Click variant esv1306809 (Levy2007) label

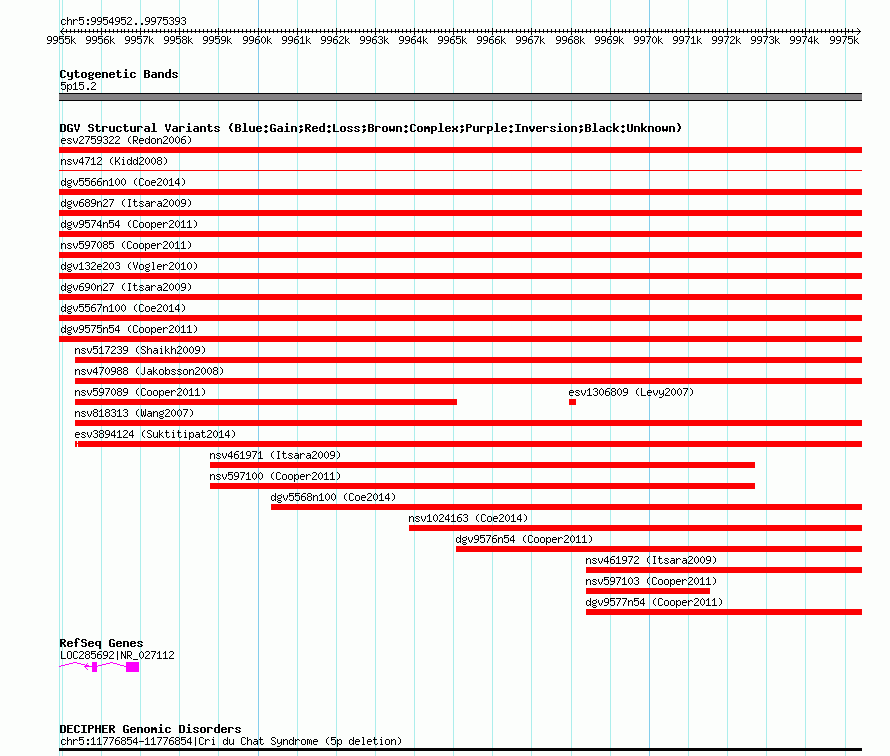(x=631, y=392)
